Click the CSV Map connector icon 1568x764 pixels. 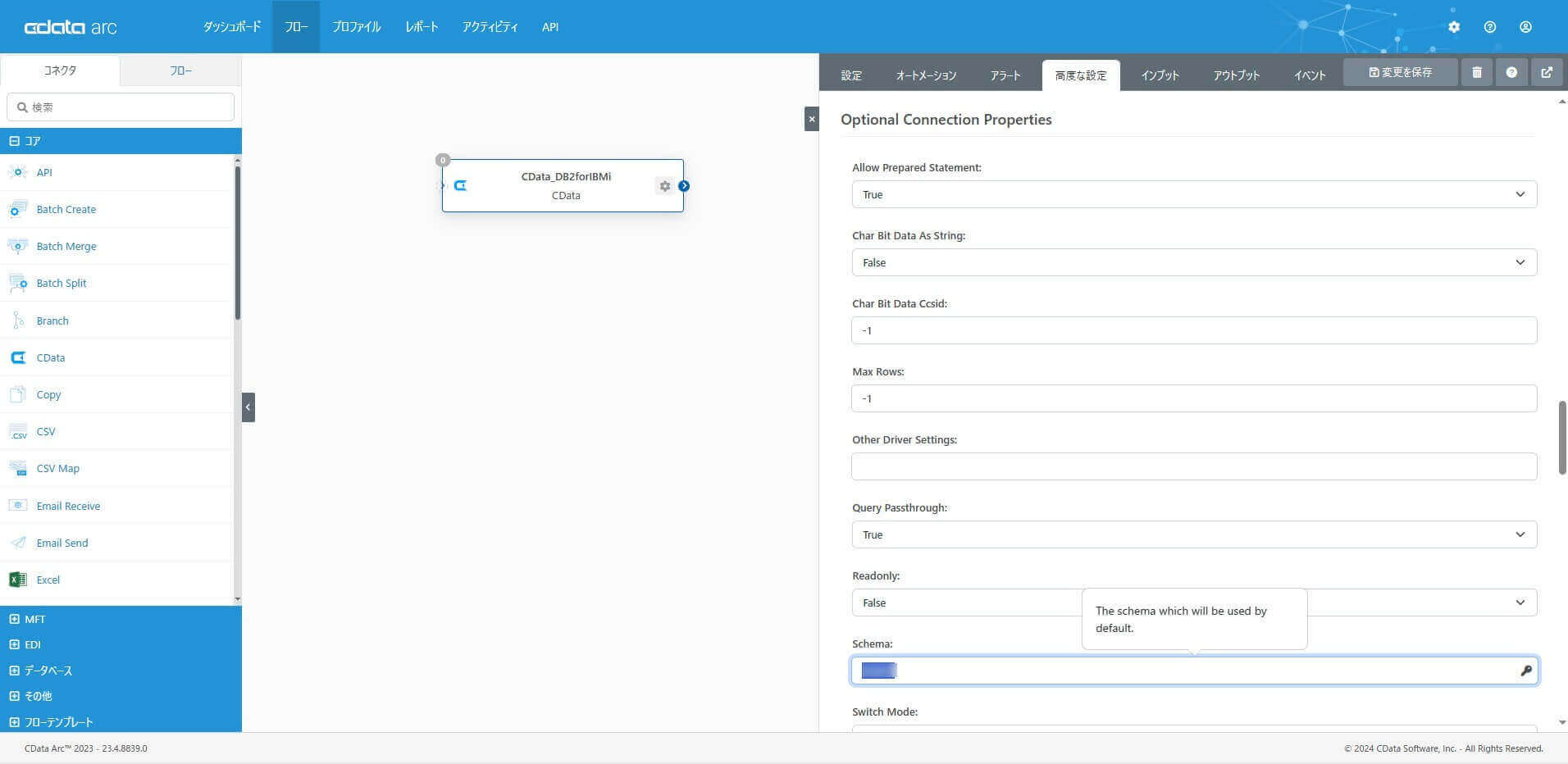(17, 468)
